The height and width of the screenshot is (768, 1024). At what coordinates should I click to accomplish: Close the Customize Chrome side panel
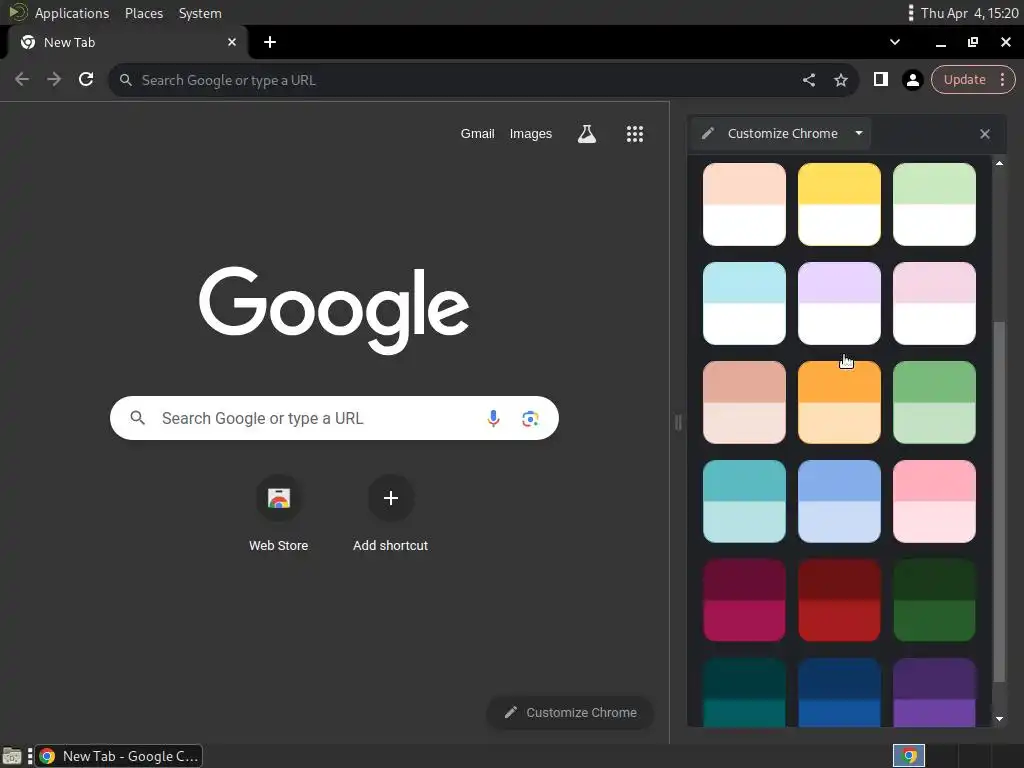click(985, 134)
